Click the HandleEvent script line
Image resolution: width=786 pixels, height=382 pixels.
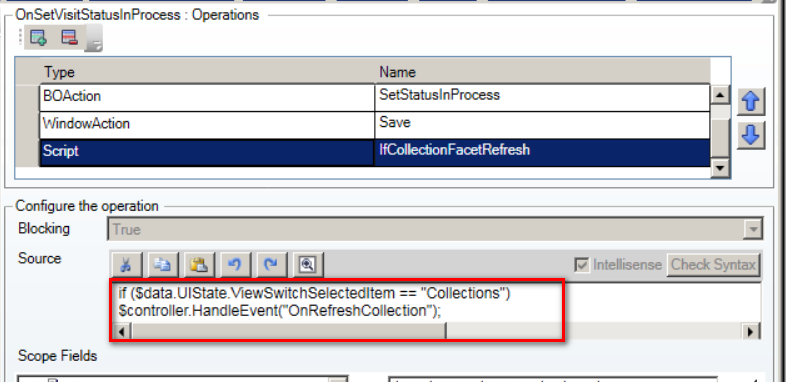280,311
